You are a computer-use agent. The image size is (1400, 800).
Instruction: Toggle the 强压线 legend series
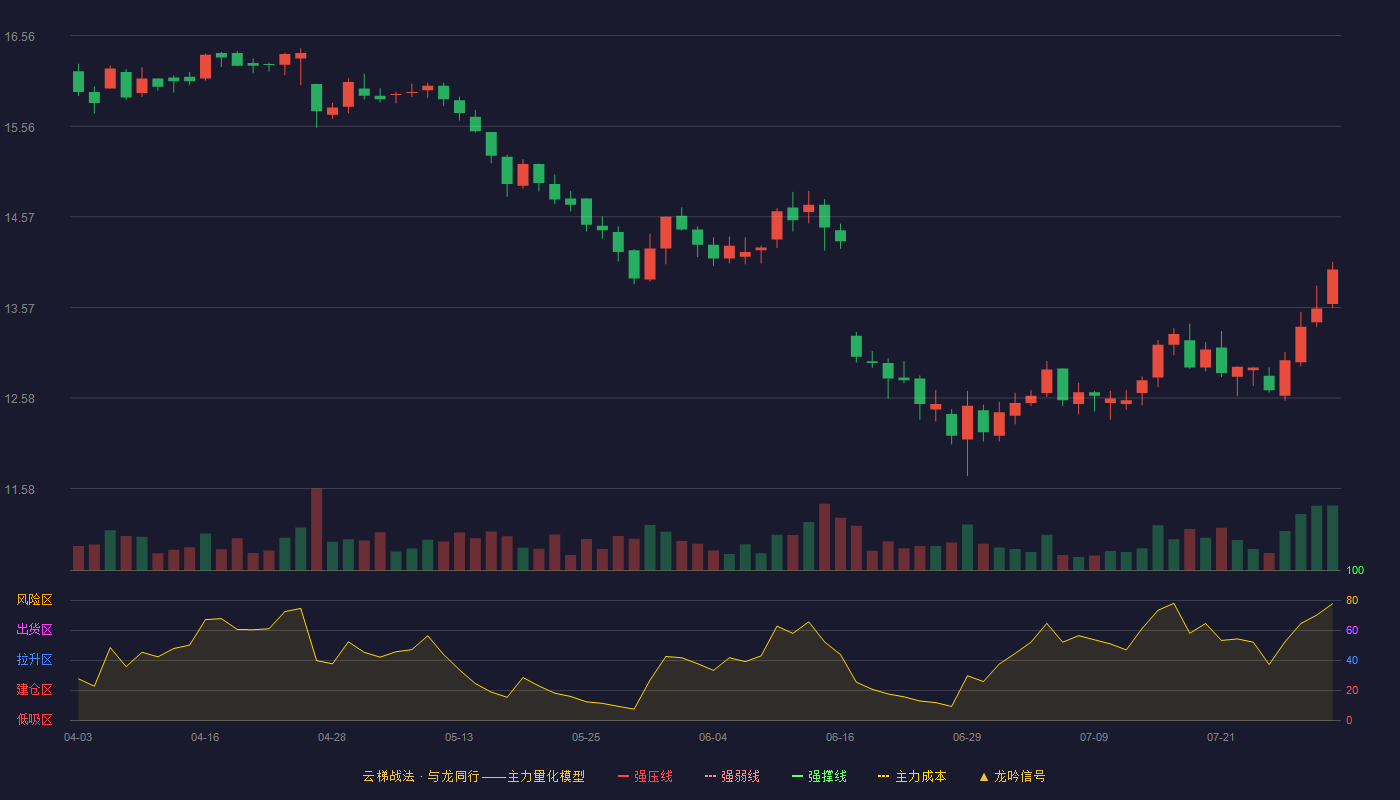click(x=645, y=776)
